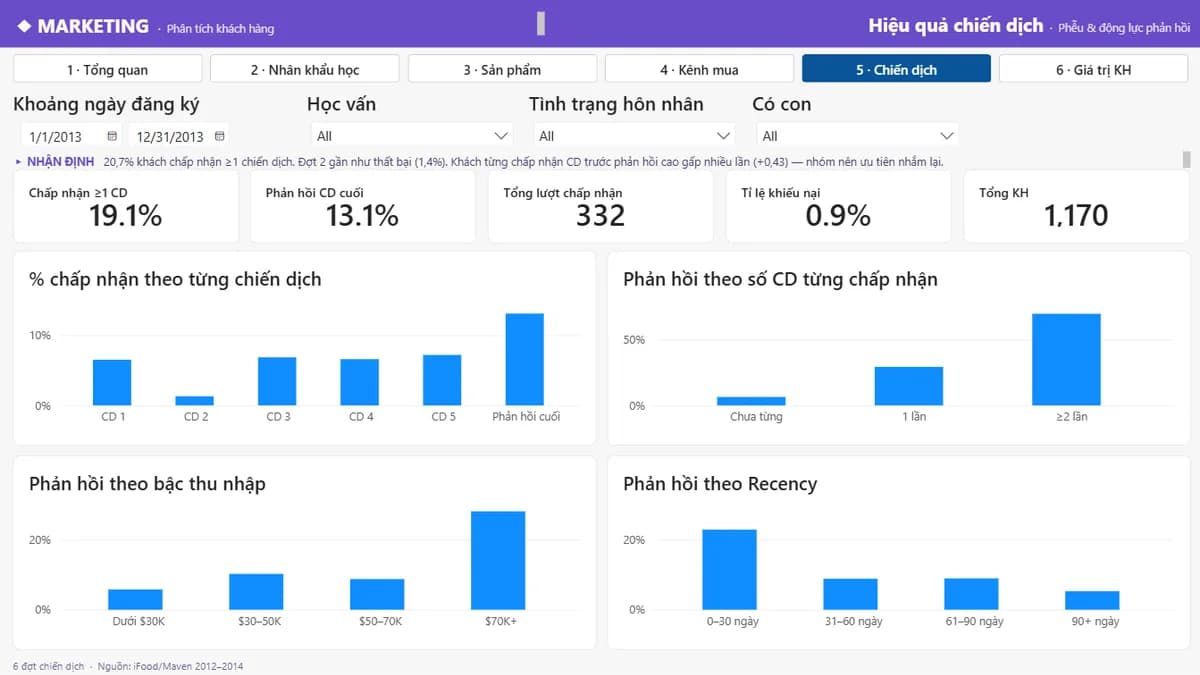The image size is (1200, 675).
Task: Click the header subtitle Phễu & động lực phản hồi
Action: click(1123, 28)
